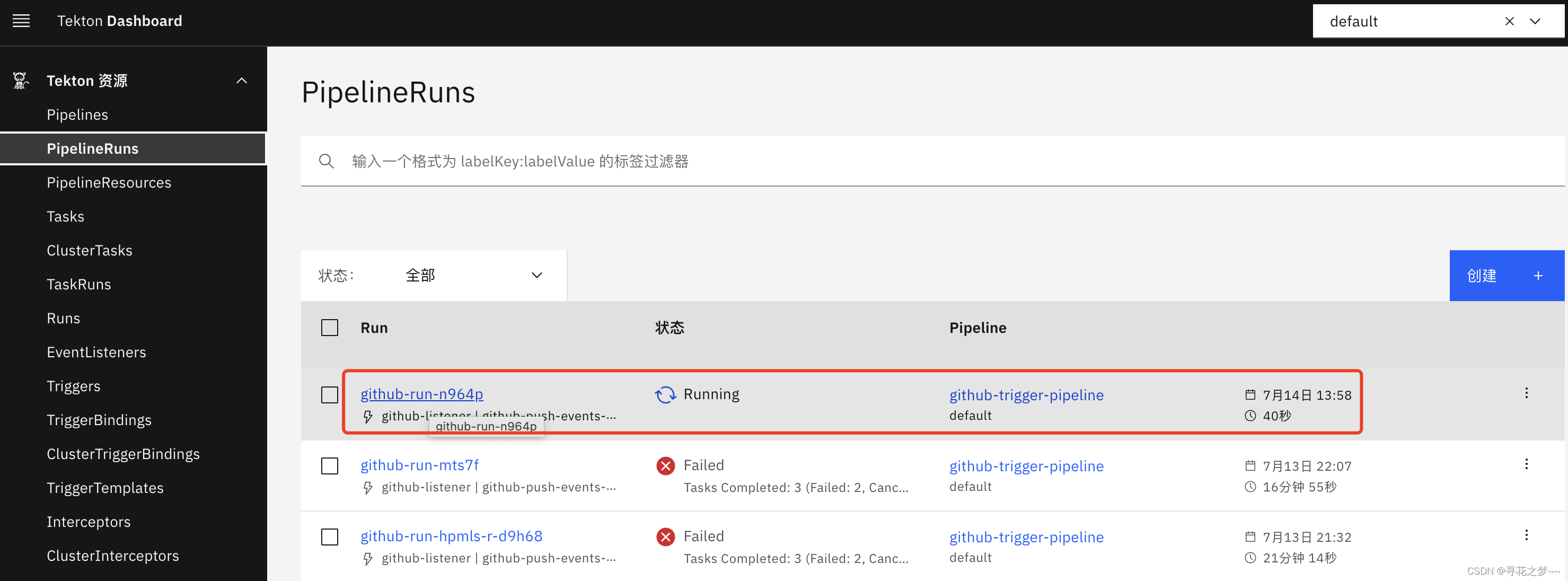This screenshot has width=1568, height=581.
Task: Open overflow menu for github-run-mts7f
Action: pyautogui.click(x=1526, y=465)
